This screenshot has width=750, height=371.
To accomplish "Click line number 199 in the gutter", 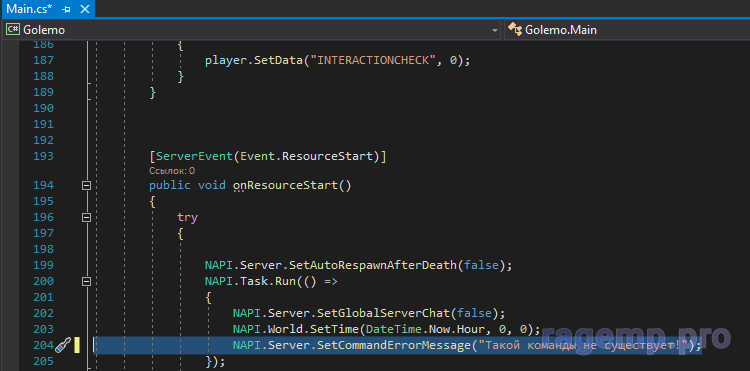I will [x=43, y=265].
